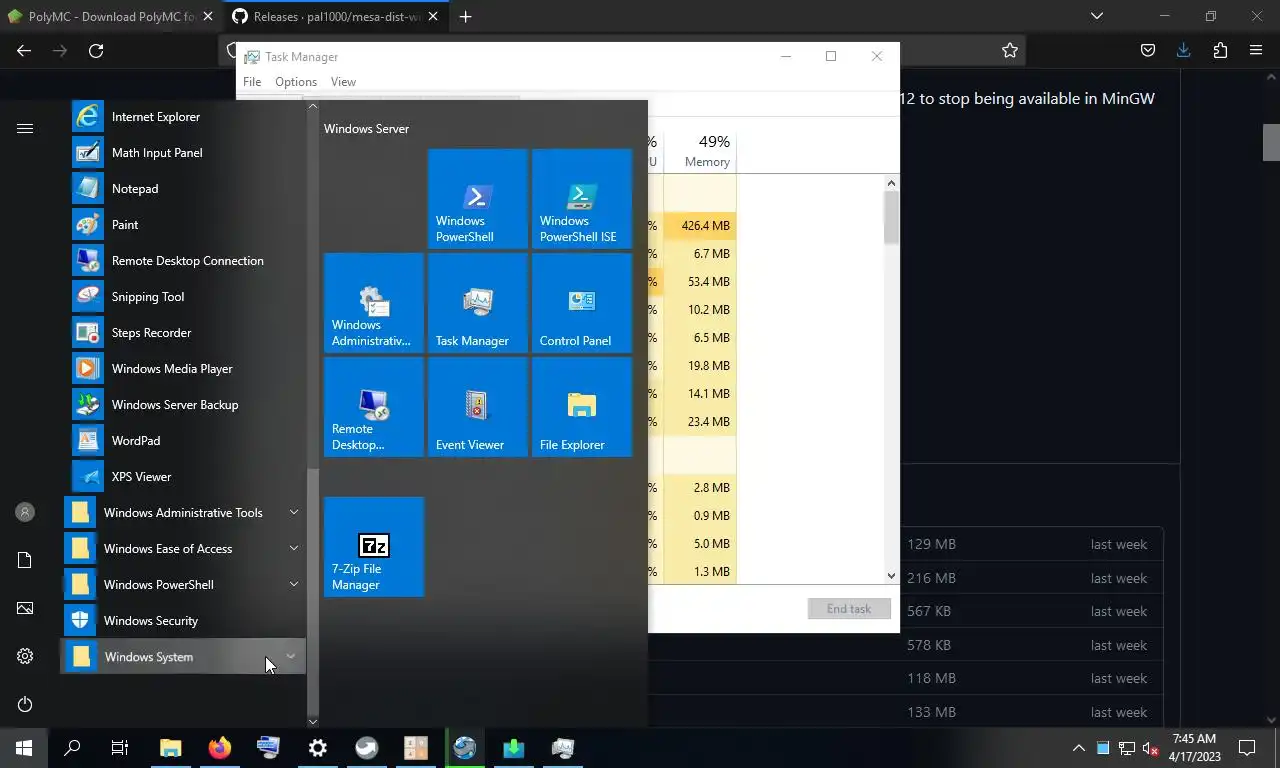This screenshot has height=768, width=1280.
Task: Open the Firefox extensions menu
Action: pyautogui.click(x=1220, y=51)
